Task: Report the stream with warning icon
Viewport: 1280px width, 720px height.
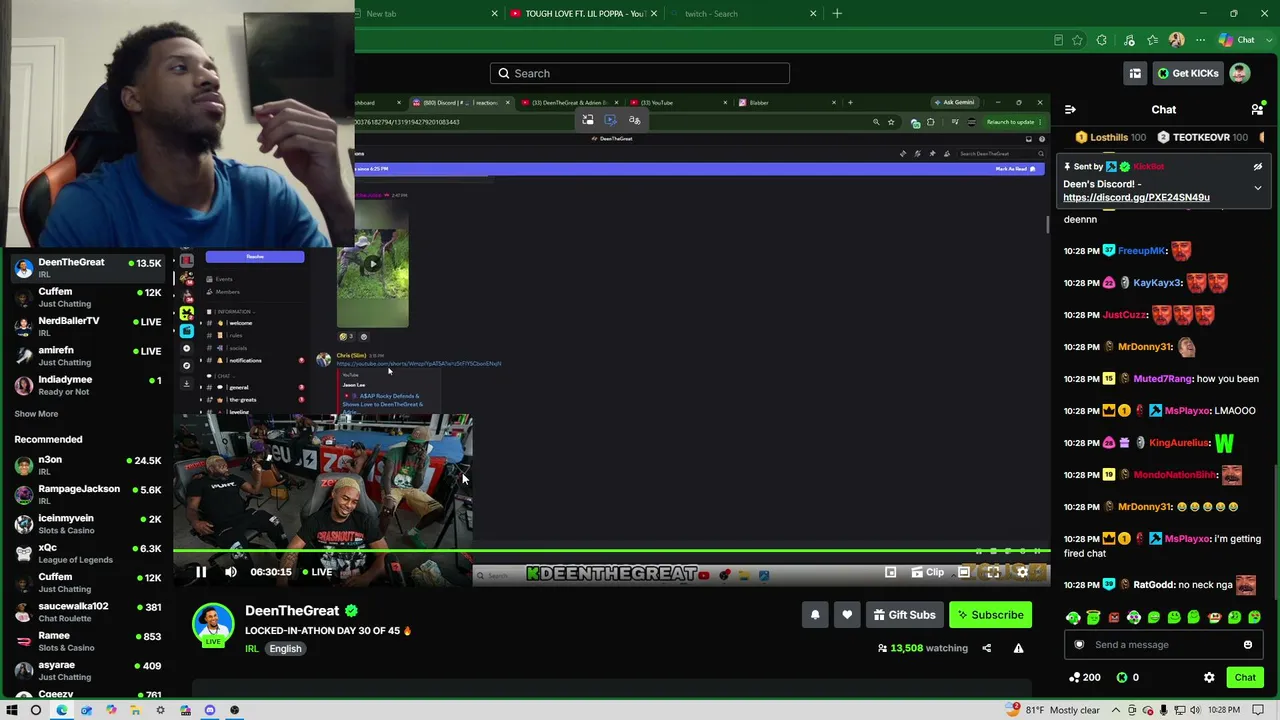Action: coord(1018,648)
